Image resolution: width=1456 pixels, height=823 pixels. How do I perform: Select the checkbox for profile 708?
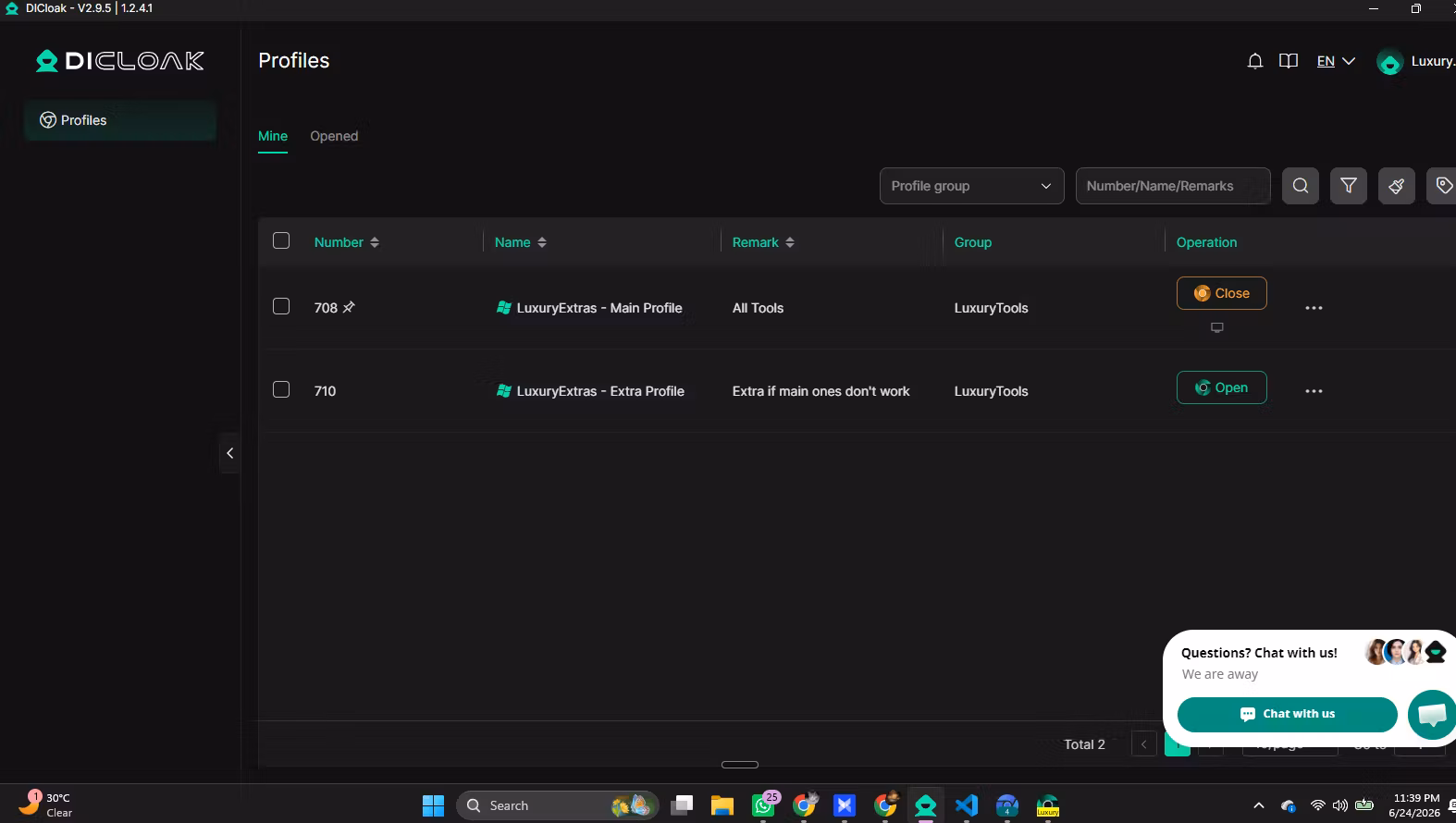point(281,307)
